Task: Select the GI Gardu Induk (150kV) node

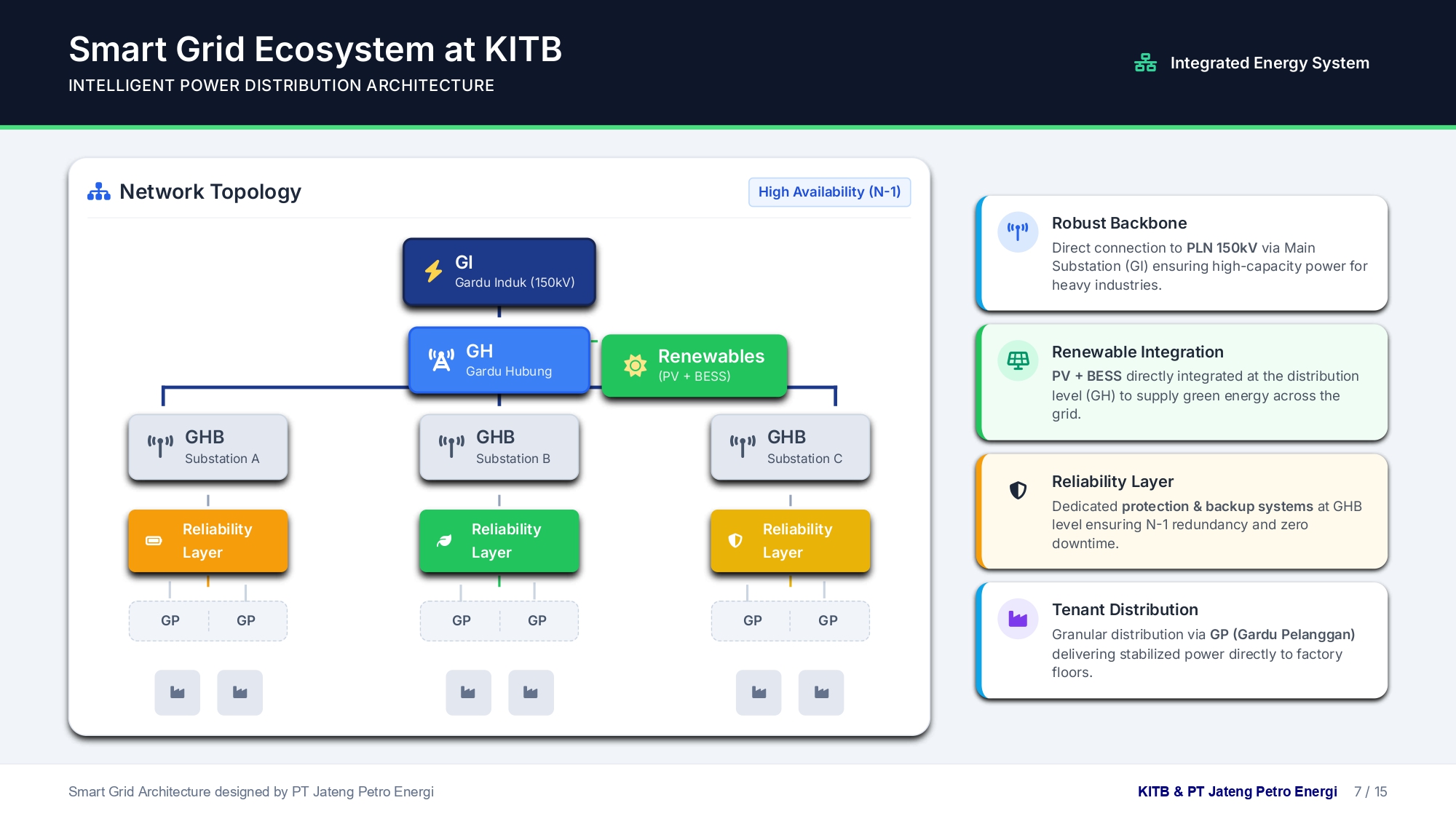Action: click(x=499, y=272)
